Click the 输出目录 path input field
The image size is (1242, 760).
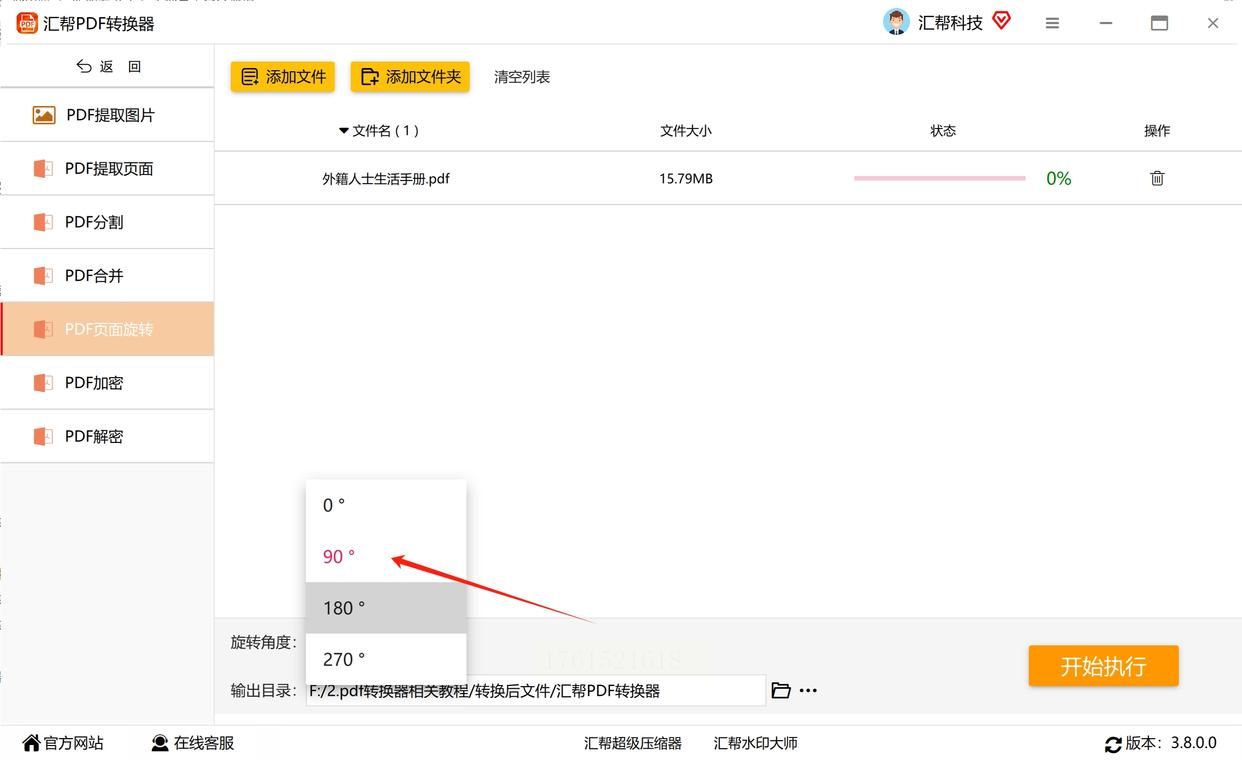tap(536, 690)
